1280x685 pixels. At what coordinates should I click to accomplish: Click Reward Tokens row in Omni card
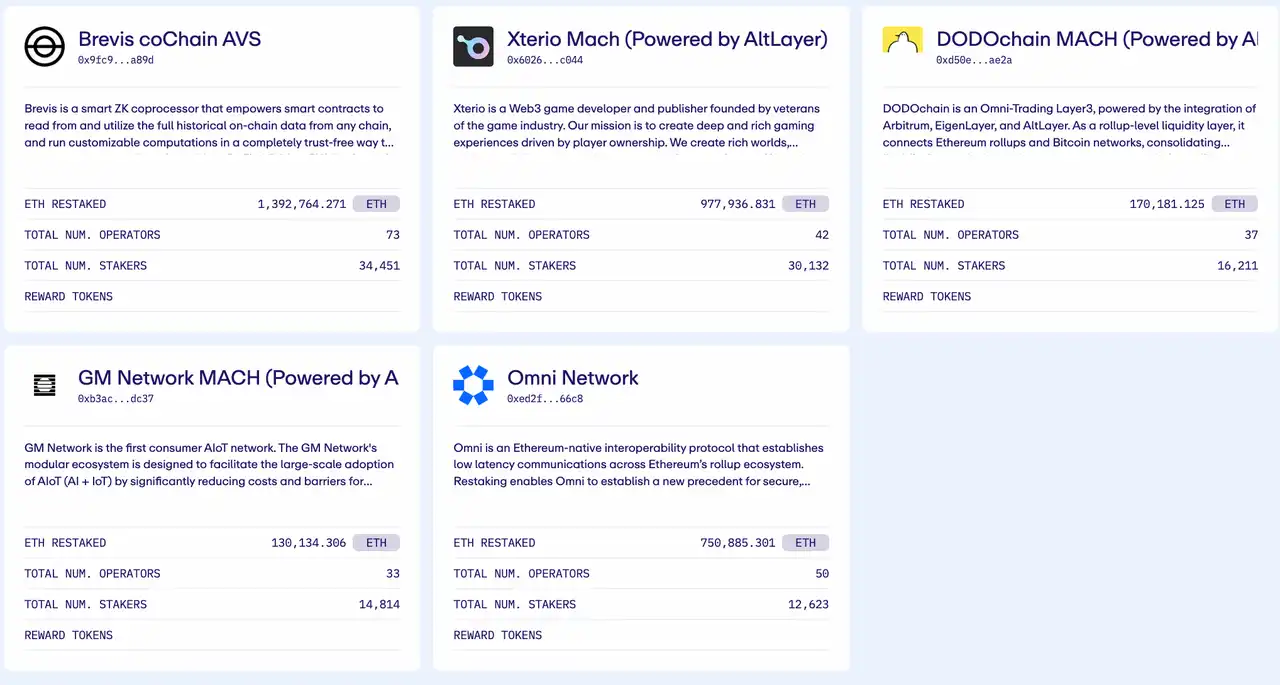point(640,635)
